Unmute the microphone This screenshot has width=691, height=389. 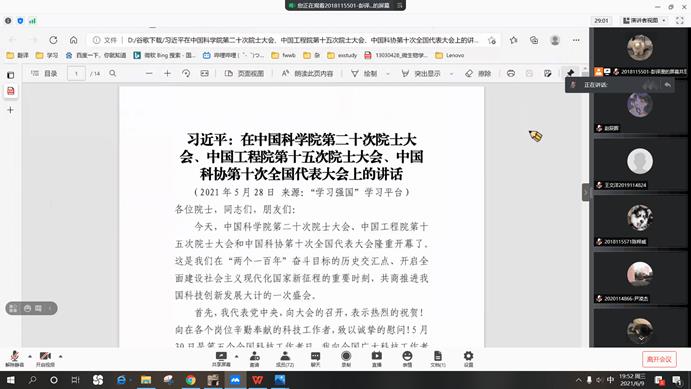coord(15,359)
